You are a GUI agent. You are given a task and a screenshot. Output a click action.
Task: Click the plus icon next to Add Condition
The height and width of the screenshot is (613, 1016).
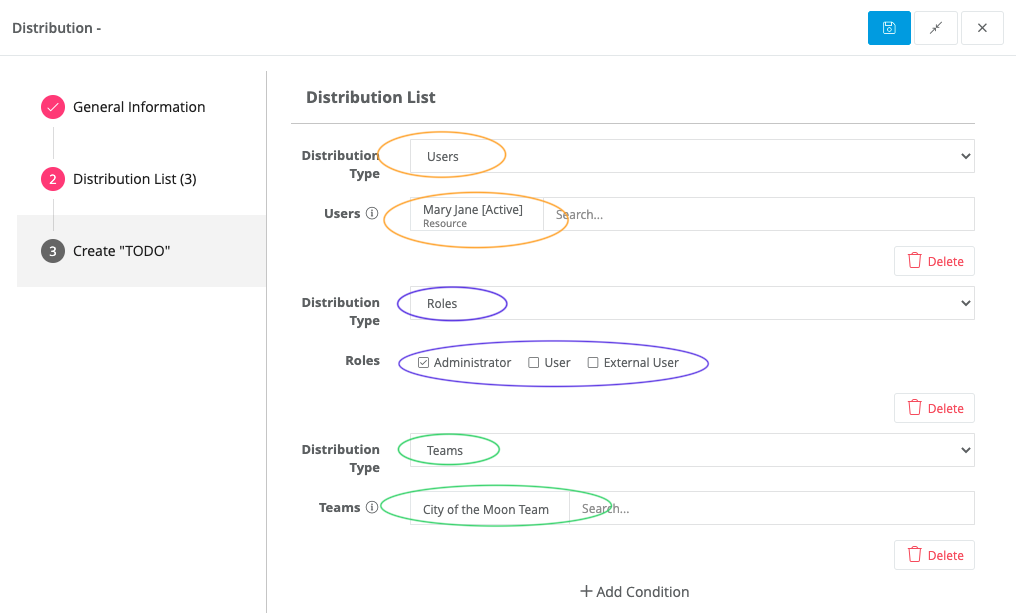(586, 591)
